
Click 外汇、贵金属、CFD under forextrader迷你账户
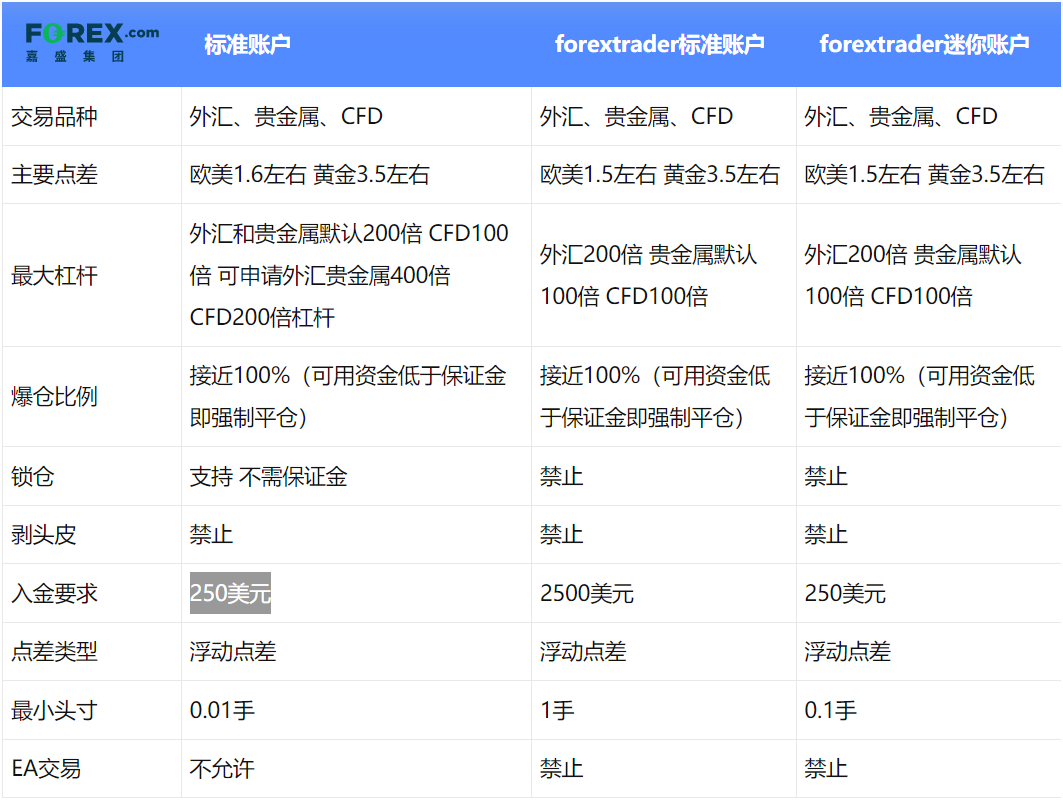(x=901, y=117)
